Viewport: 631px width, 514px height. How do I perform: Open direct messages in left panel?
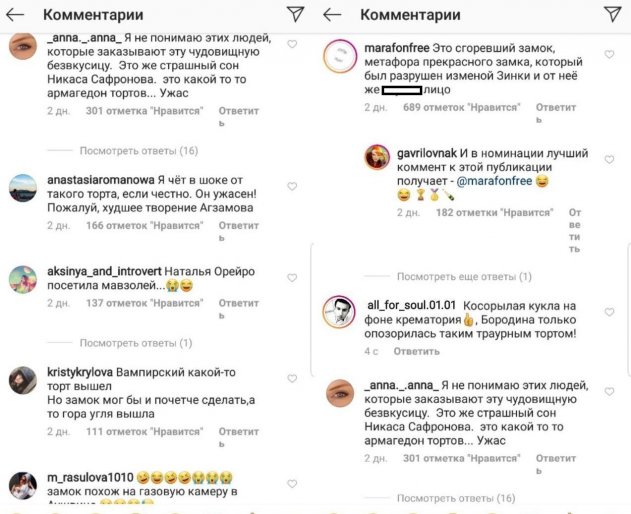[295, 14]
